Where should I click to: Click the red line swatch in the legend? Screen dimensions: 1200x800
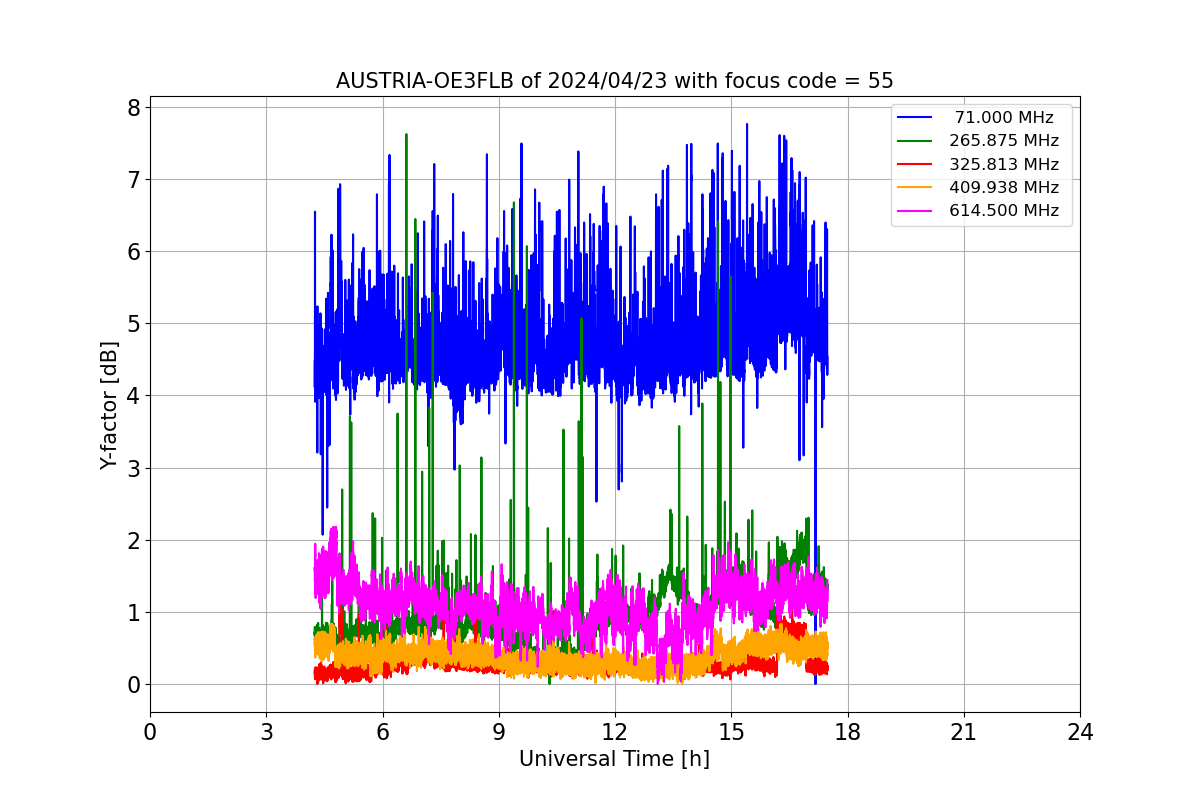(915, 164)
